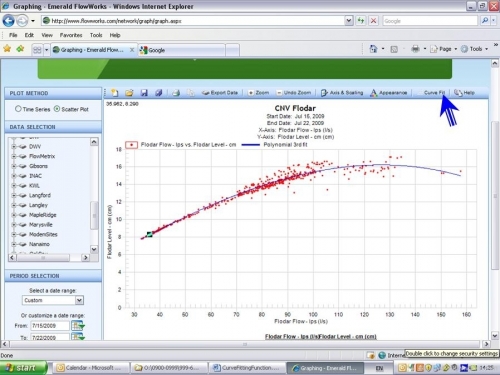Open a saved graph using the folder icon
Image resolution: width=500 pixels, height=375 pixels.
129,93
